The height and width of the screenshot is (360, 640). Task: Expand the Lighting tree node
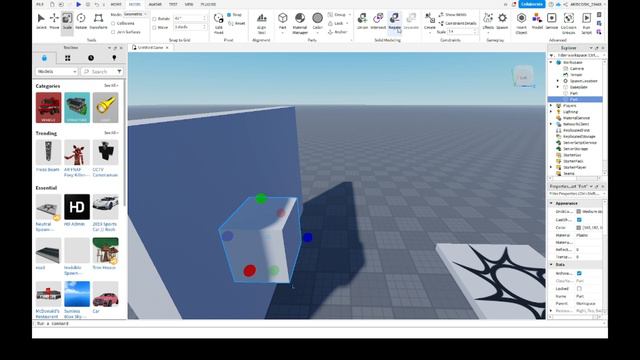coord(551,112)
